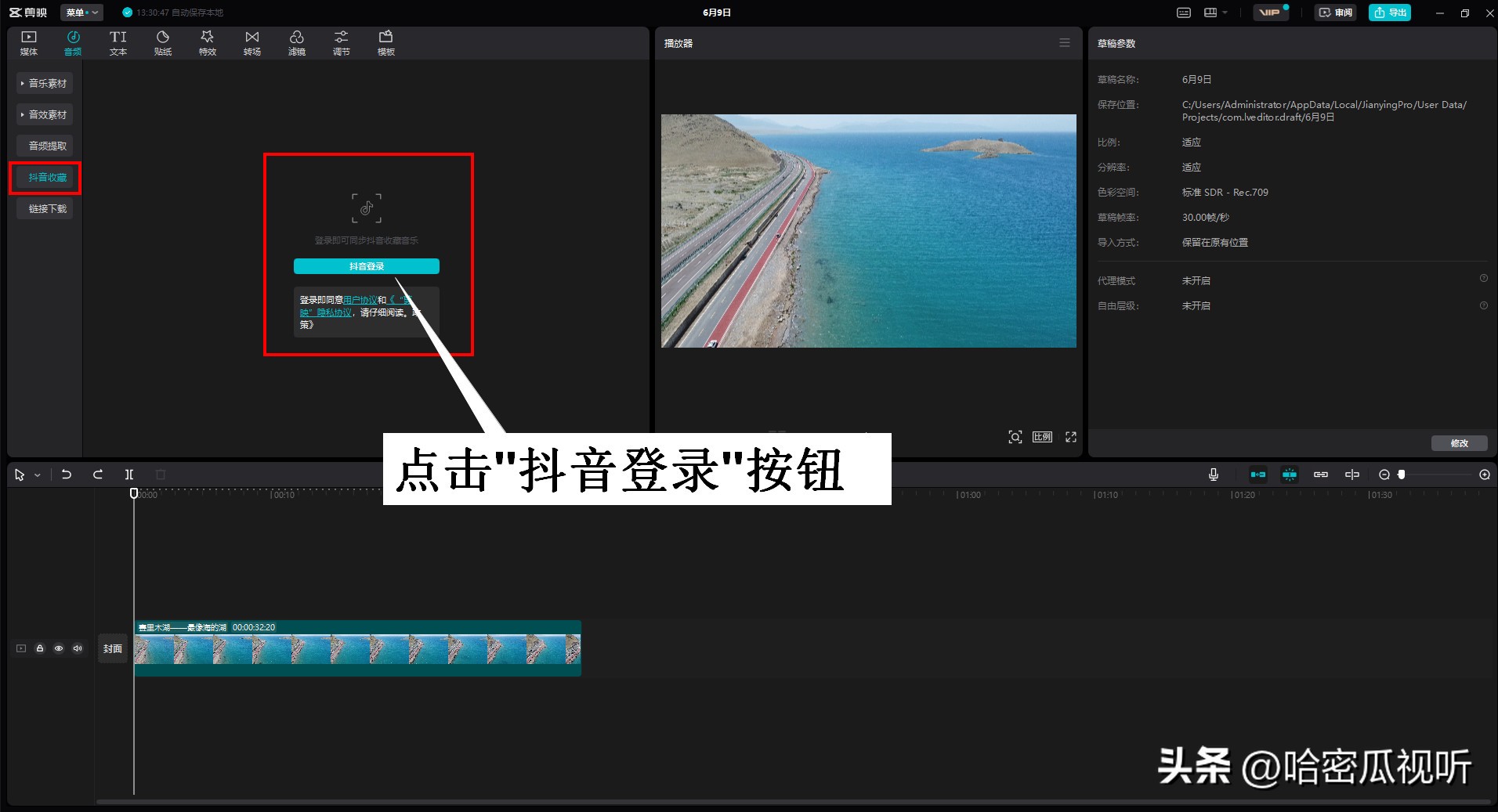Select the 特效 effects panel
Screen dimensions: 1498x812
[x=207, y=42]
